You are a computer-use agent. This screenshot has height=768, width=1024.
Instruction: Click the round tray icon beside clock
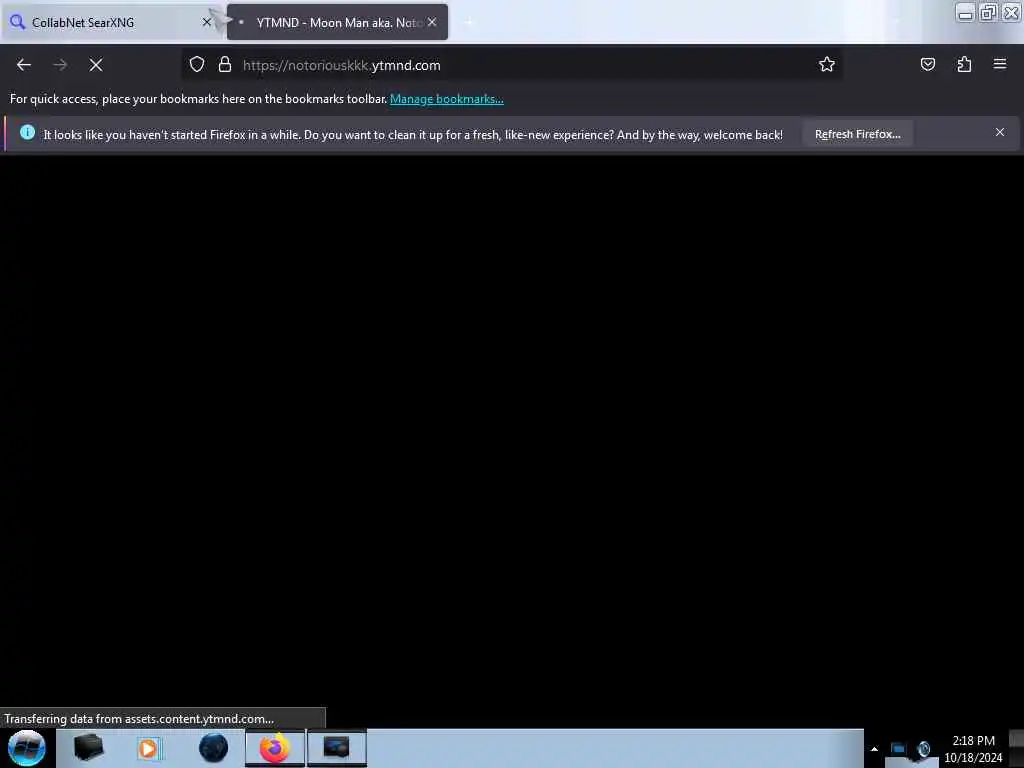923,749
